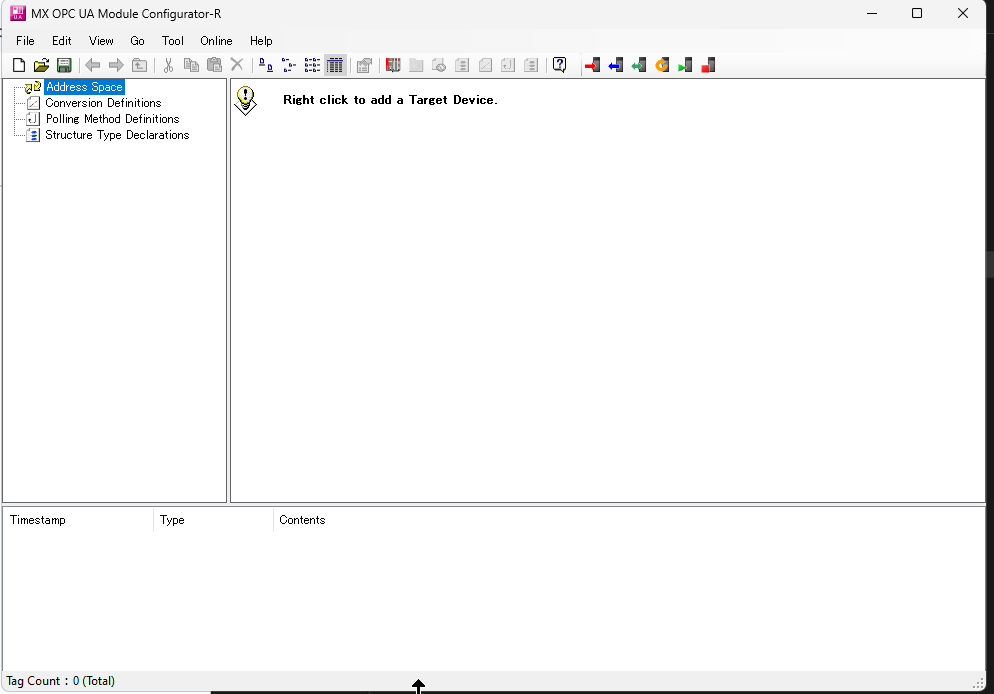Click the Address Space node icon
Screen dimensions: 994x694
click(x=33, y=87)
